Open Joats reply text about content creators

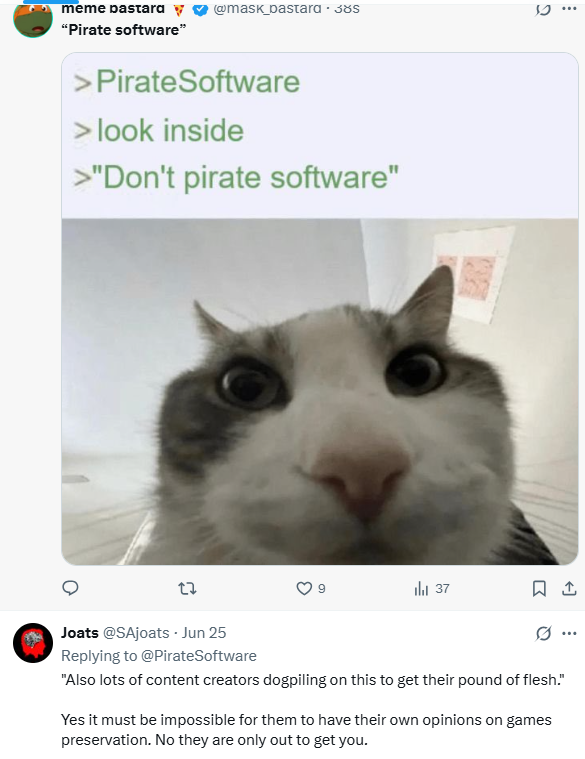[x=313, y=710]
